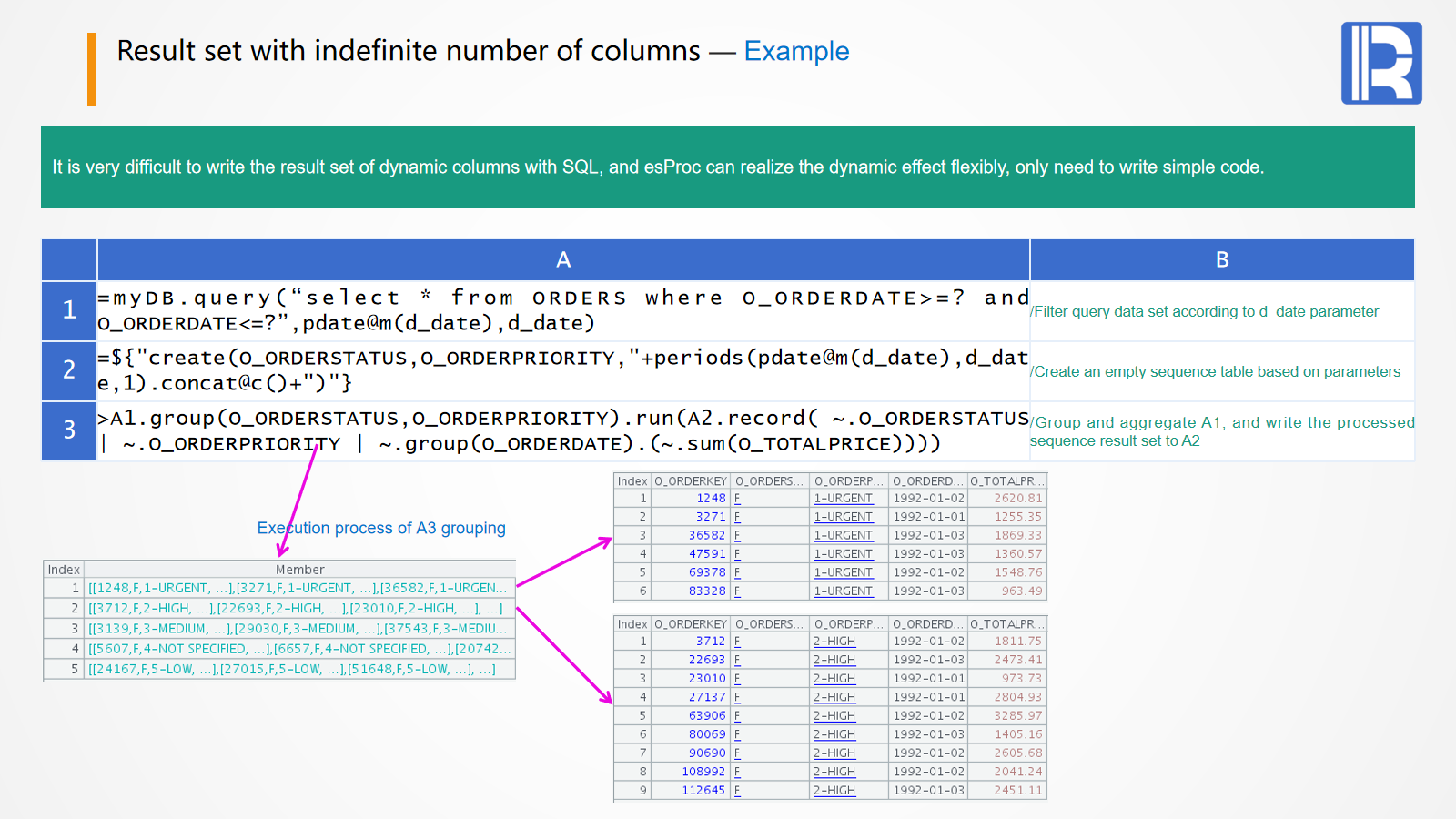Click the 1-URGENT link for order 83328
Image resolution: width=1456 pixels, height=819 pixels.
pyautogui.click(x=843, y=591)
